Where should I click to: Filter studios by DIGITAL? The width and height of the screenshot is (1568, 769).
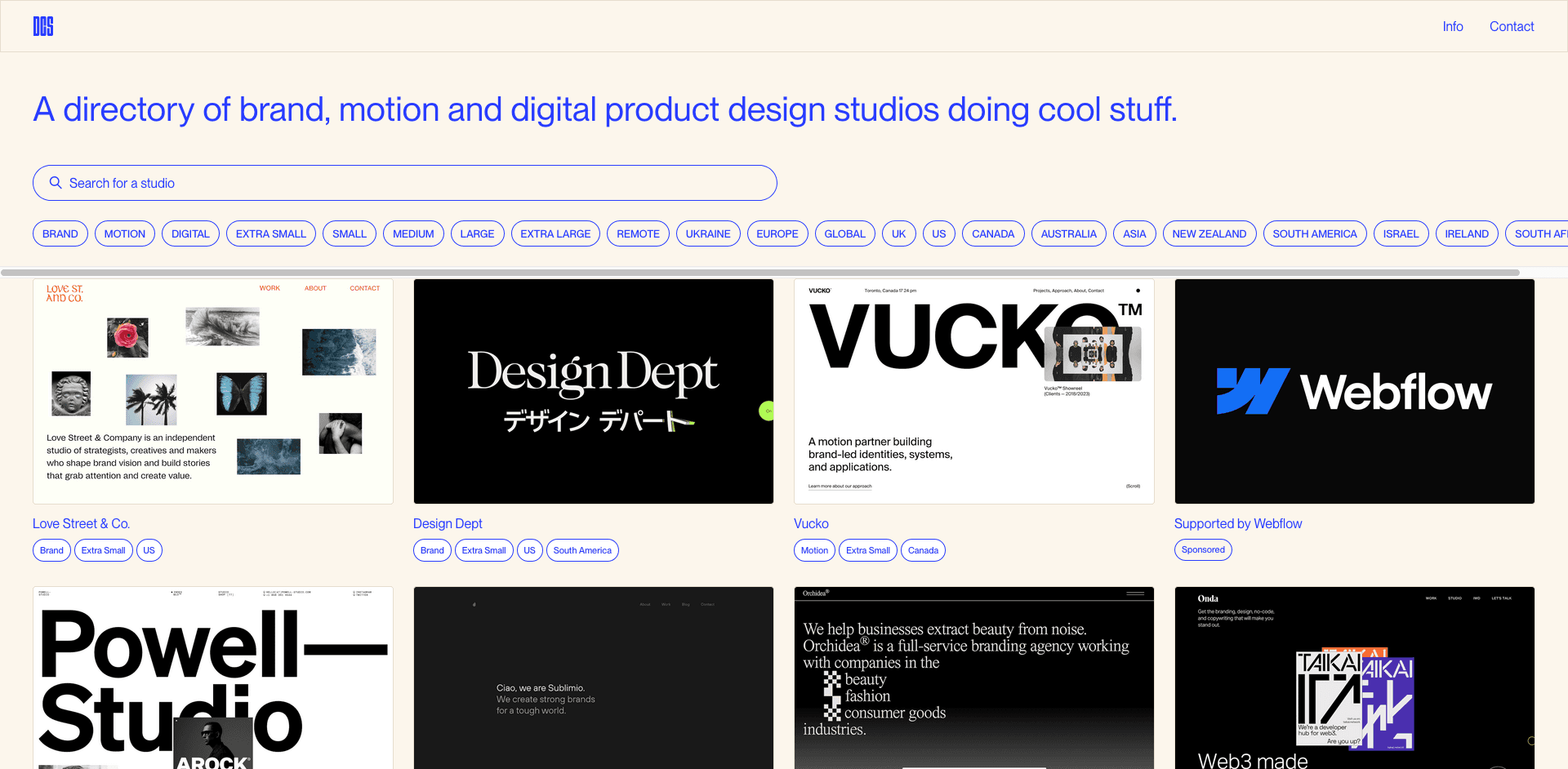tap(190, 233)
